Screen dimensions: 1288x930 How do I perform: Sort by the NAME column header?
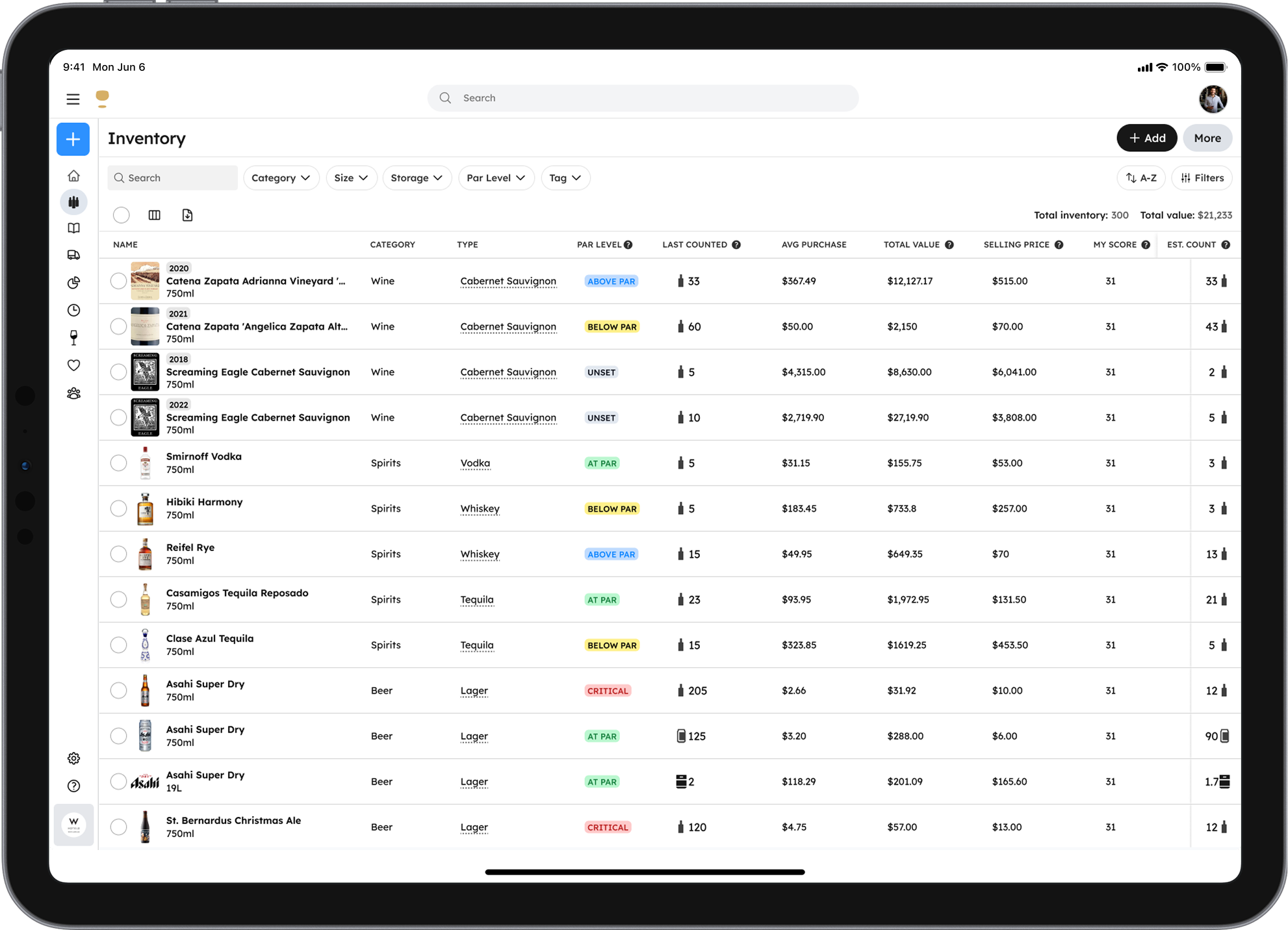coord(125,245)
